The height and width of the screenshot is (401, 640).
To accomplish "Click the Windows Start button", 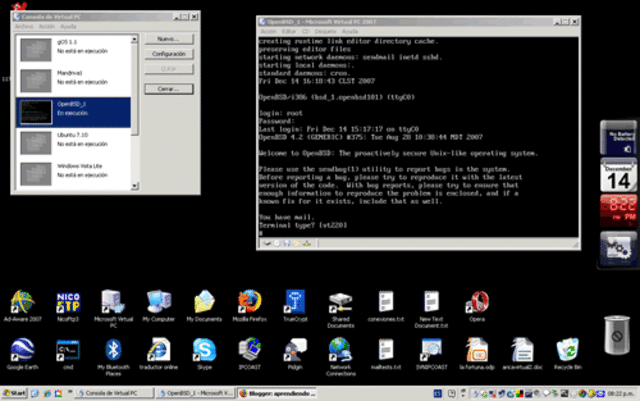I will pos(14,393).
